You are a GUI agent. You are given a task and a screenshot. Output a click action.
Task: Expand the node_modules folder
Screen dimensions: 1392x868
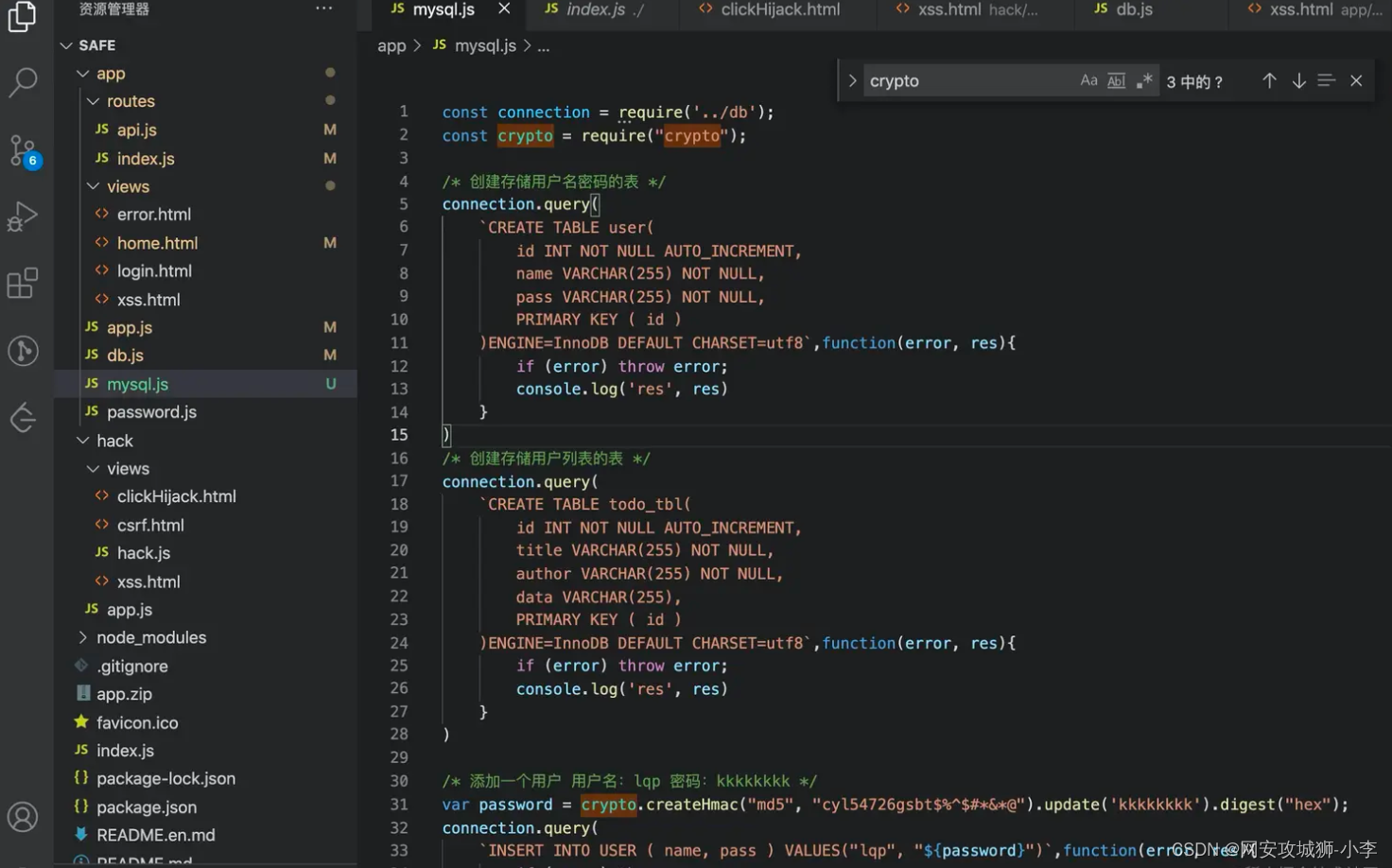[x=83, y=638]
